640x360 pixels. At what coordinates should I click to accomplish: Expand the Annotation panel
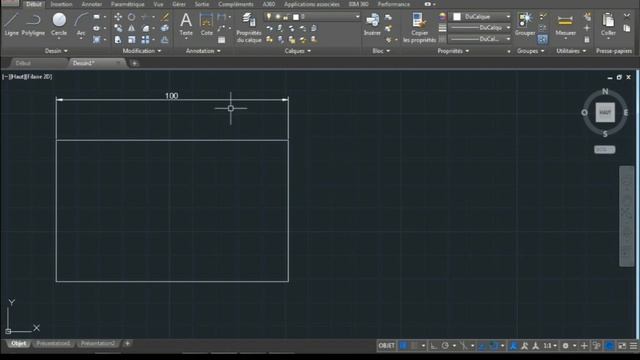click(203, 51)
